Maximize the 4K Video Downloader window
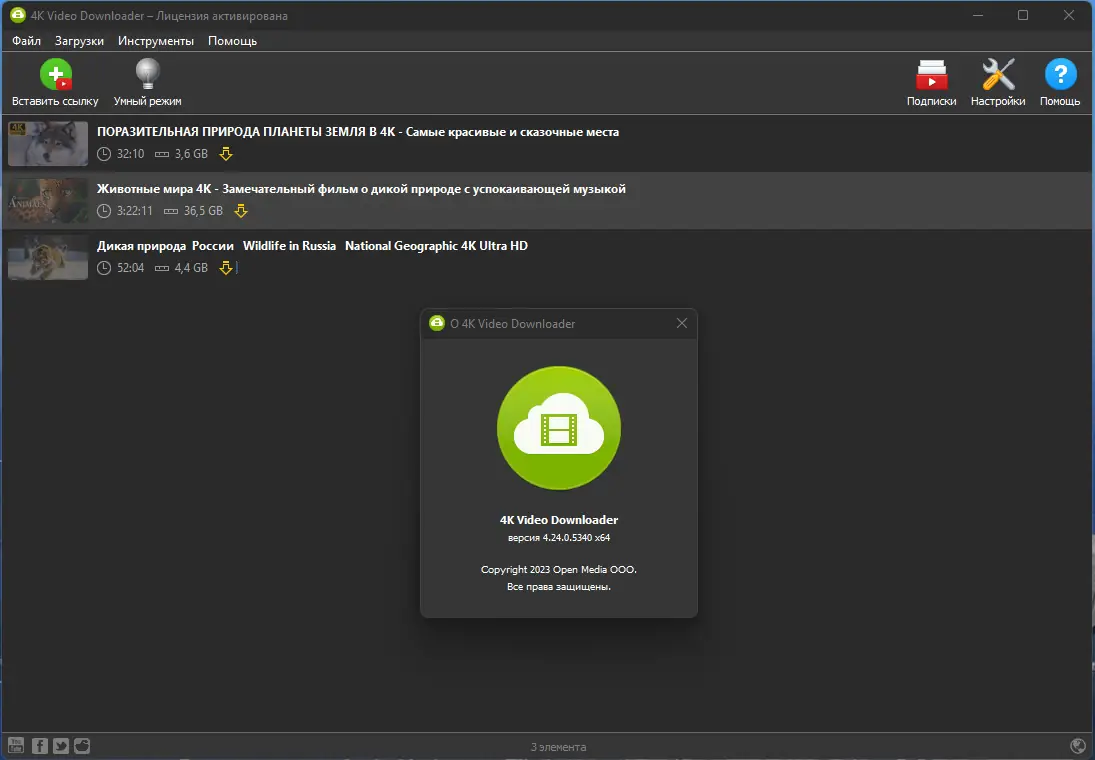This screenshot has width=1095, height=760. (1023, 15)
